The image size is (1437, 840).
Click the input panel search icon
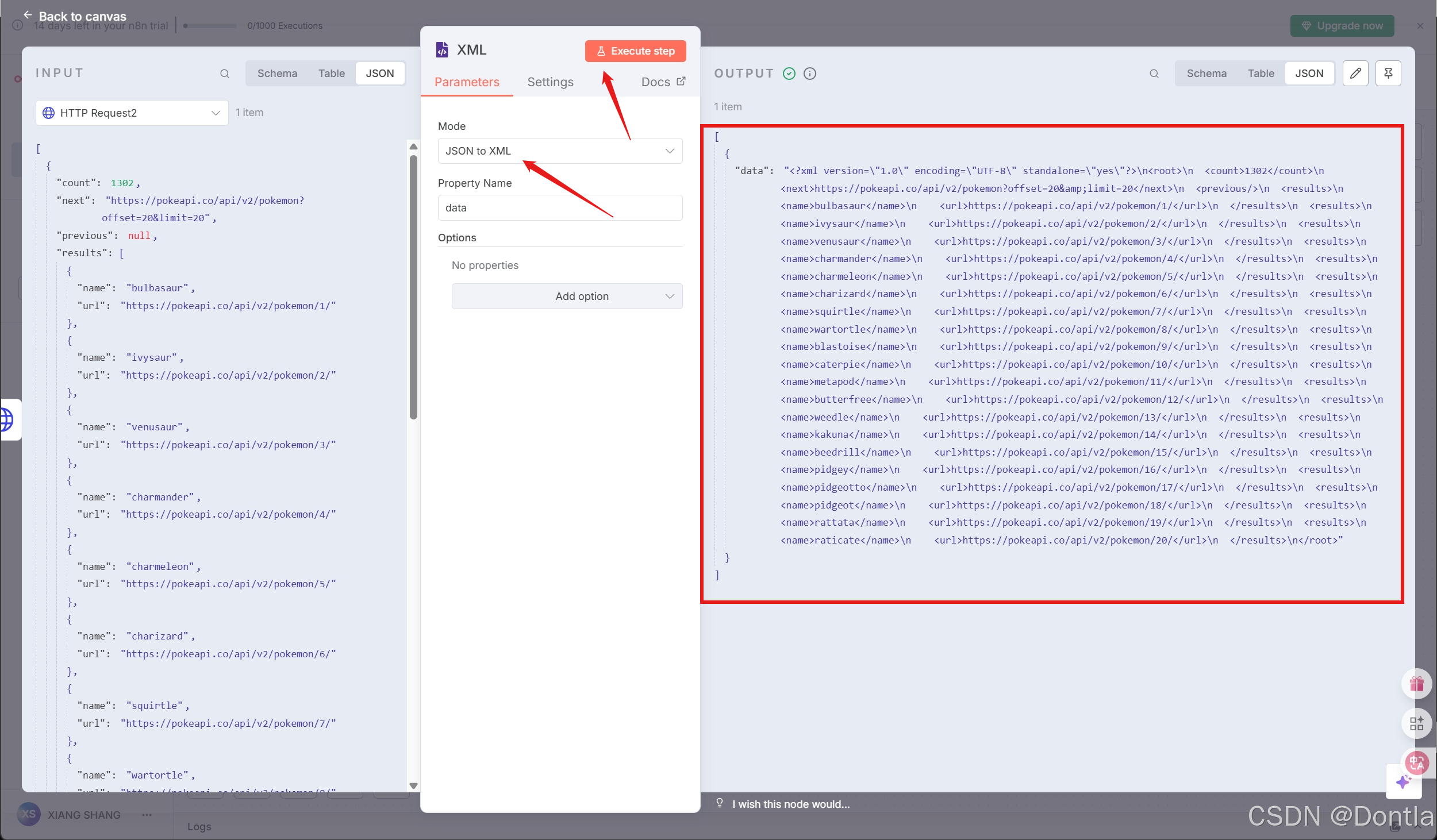click(225, 74)
